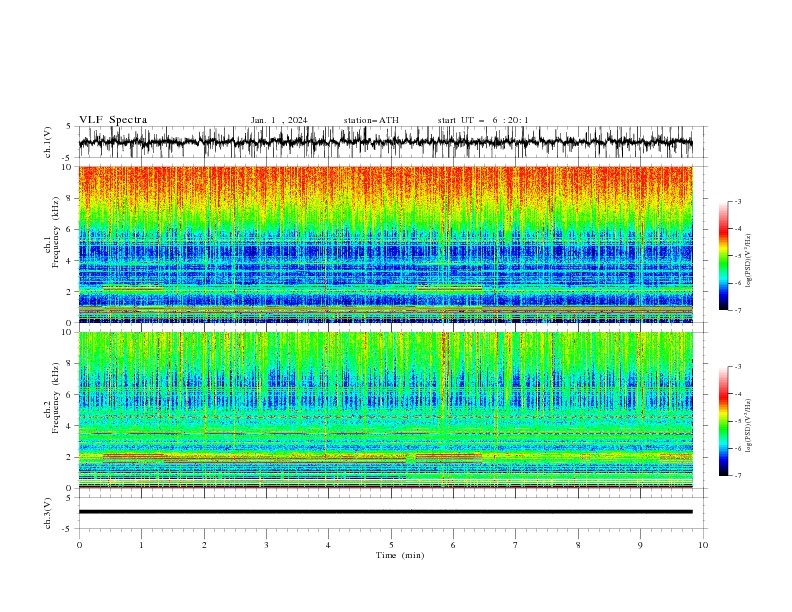
Task: Click the "ch.1(V)" axis label
Action: point(48,142)
